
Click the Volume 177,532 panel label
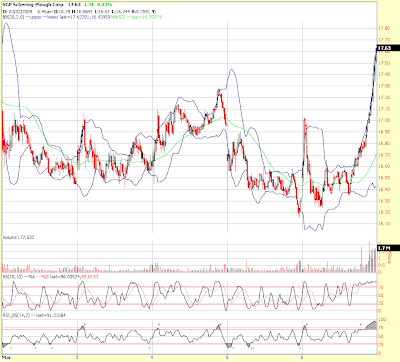click(19, 237)
